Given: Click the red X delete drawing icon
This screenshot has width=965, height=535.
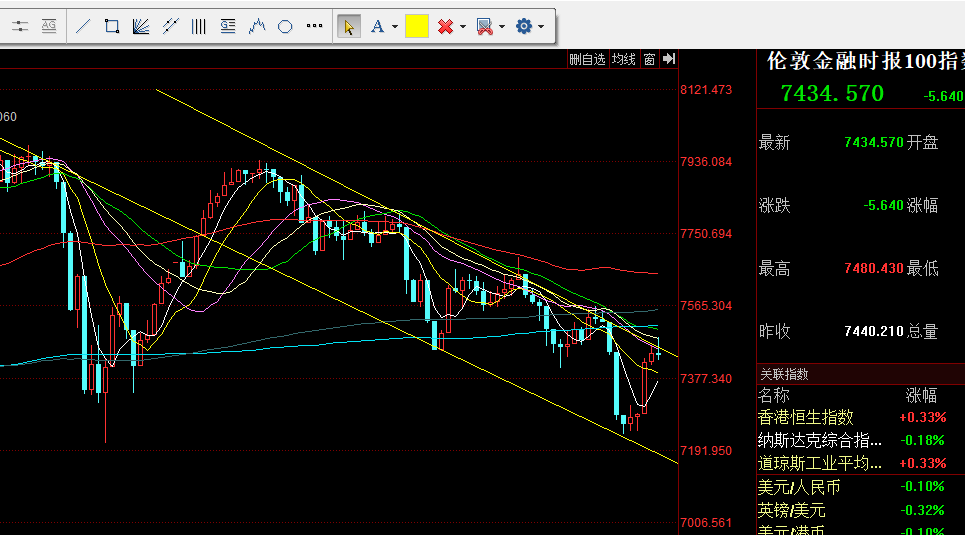Looking at the screenshot, I should pos(445,26).
